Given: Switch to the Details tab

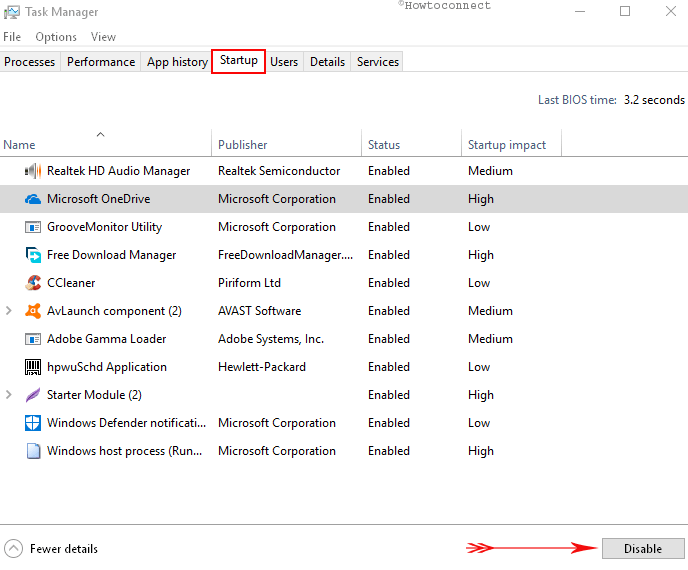Looking at the screenshot, I should pos(327,62).
